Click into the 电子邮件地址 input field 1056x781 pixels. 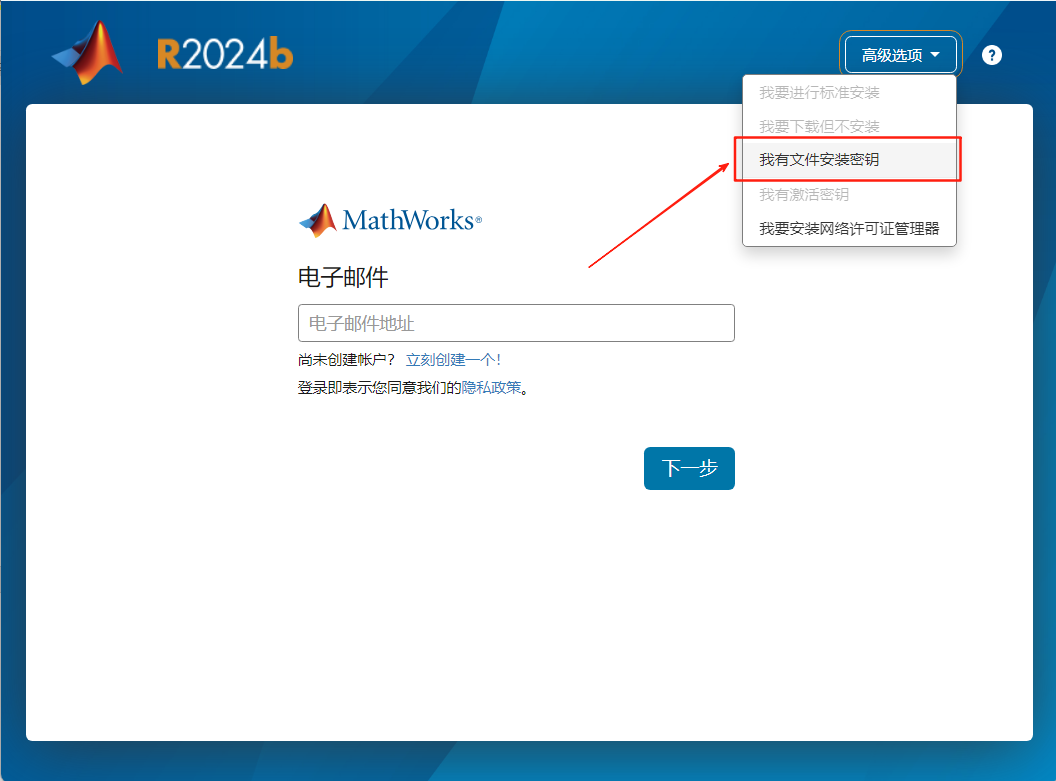516,322
